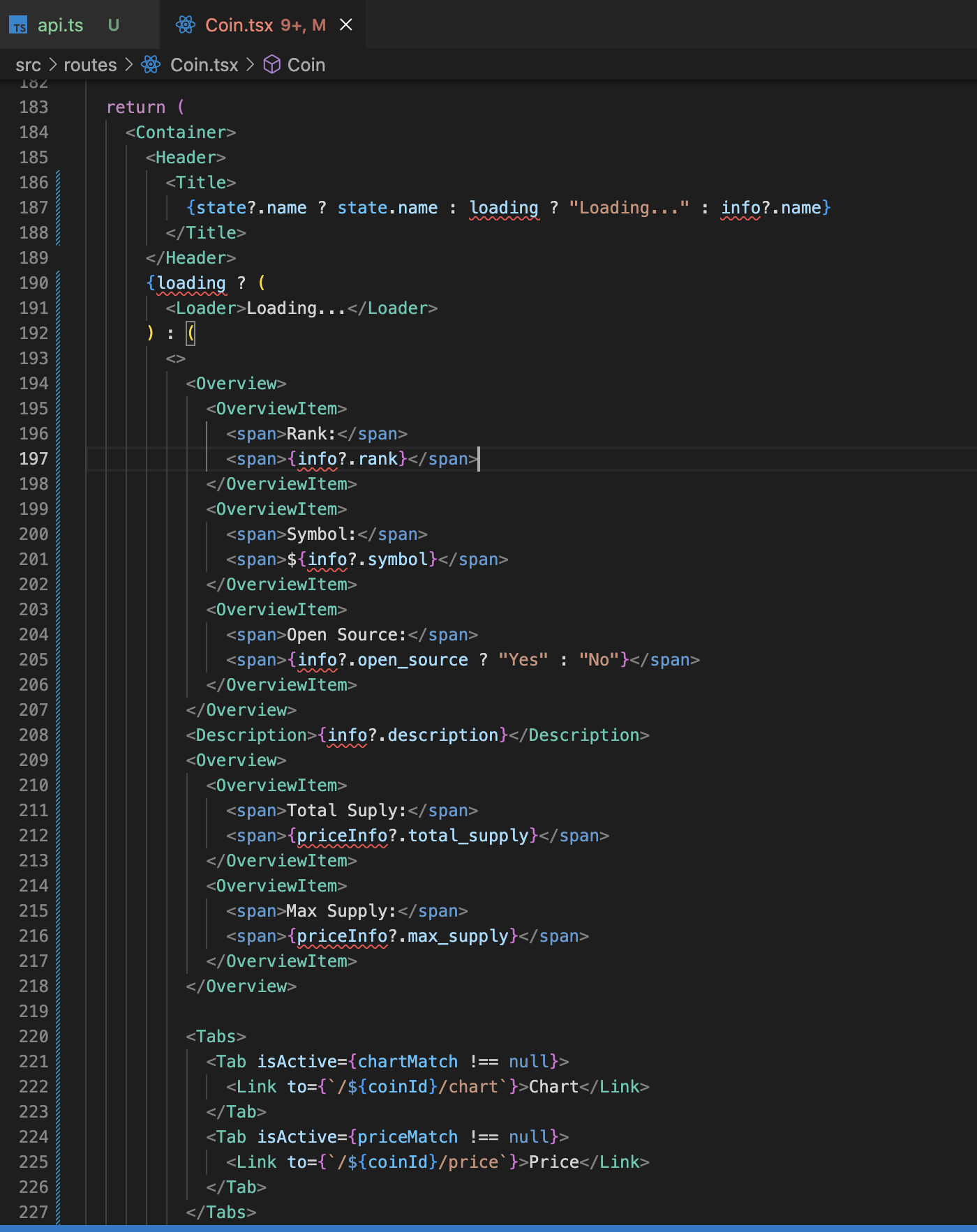Click the React icon on Coin.tsx tab
Image resolution: width=977 pixels, height=1232 pixels.
click(186, 25)
